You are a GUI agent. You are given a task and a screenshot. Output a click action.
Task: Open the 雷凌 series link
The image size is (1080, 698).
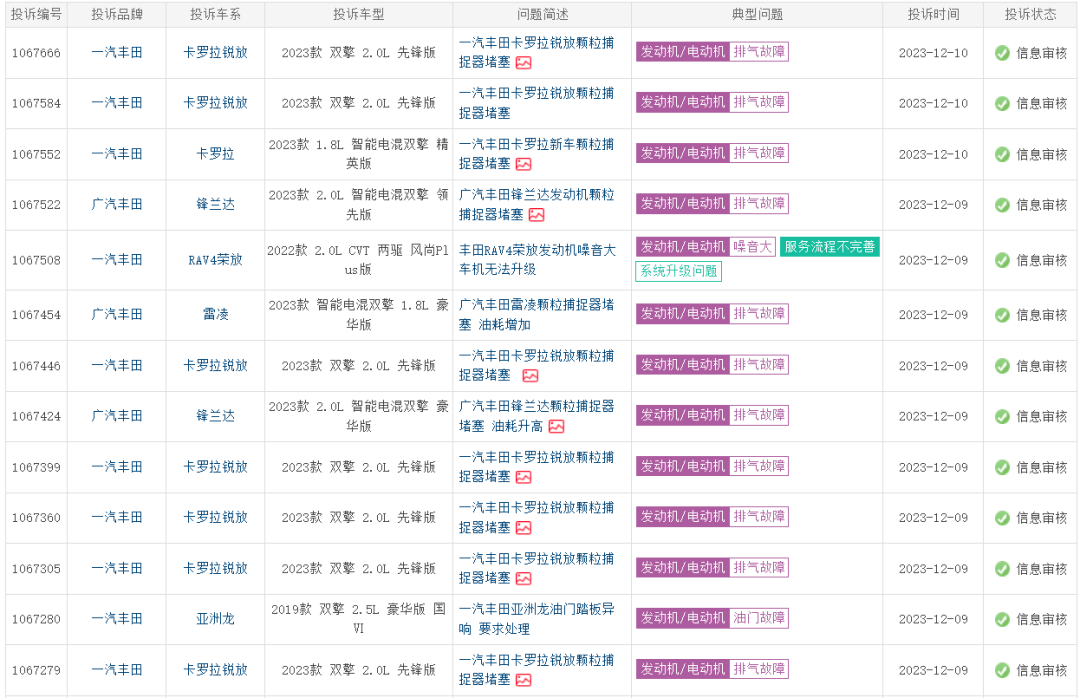216,314
